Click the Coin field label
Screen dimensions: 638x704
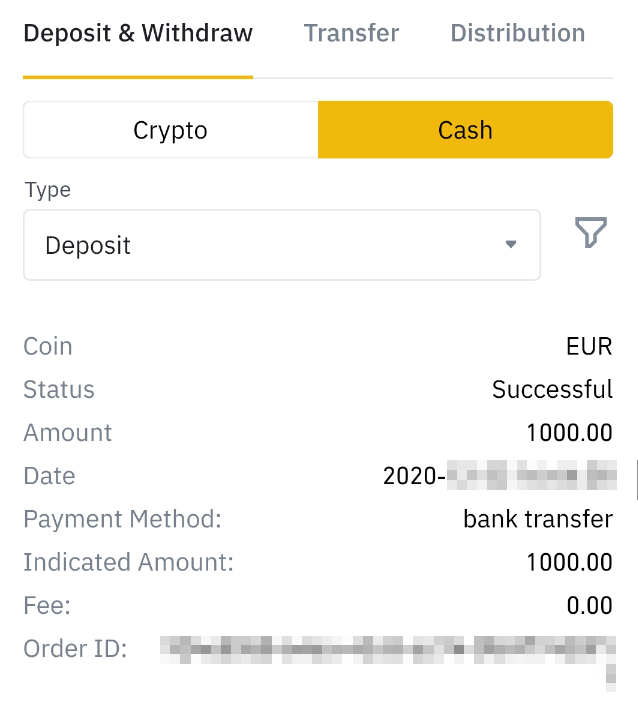[48, 347]
